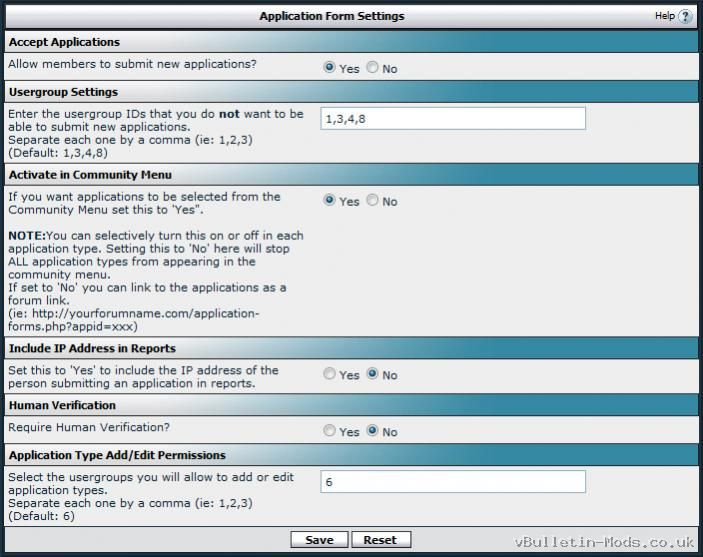This screenshot has width=703, height=557.
Task: Click the Include IP Address in Reports header
Action: (92, 349)
